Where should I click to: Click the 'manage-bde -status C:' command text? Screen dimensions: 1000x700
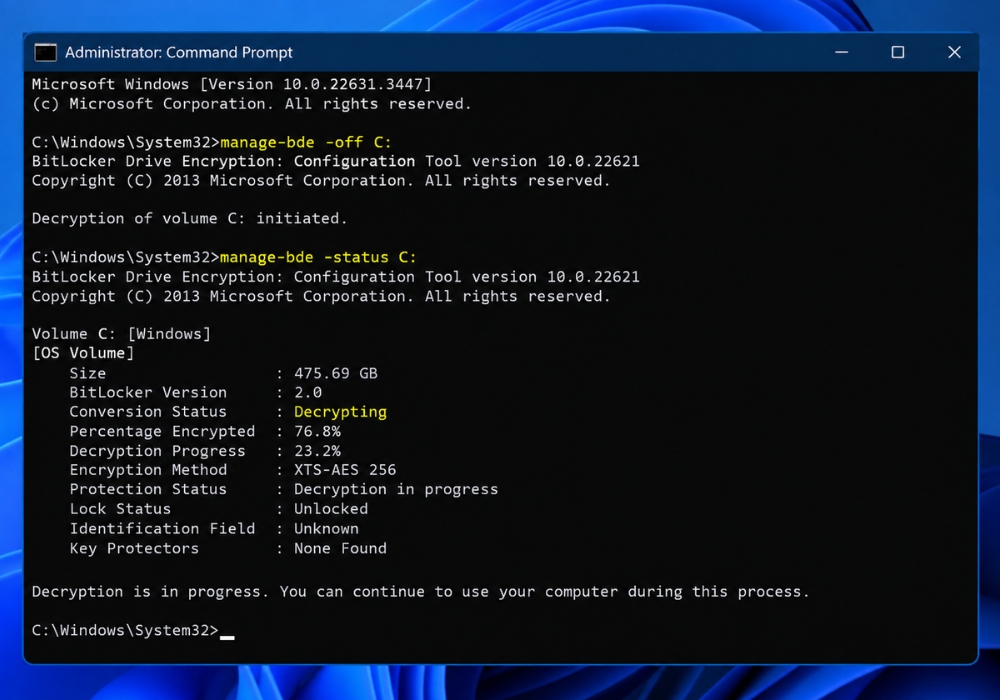coord(318,258)
